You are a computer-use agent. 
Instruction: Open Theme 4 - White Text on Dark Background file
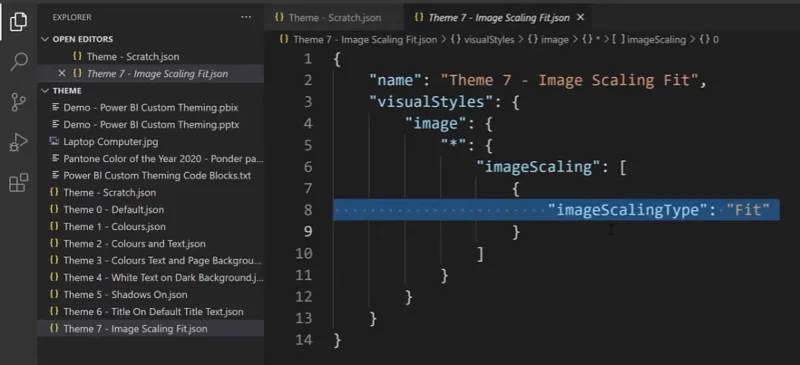point(151,278)
